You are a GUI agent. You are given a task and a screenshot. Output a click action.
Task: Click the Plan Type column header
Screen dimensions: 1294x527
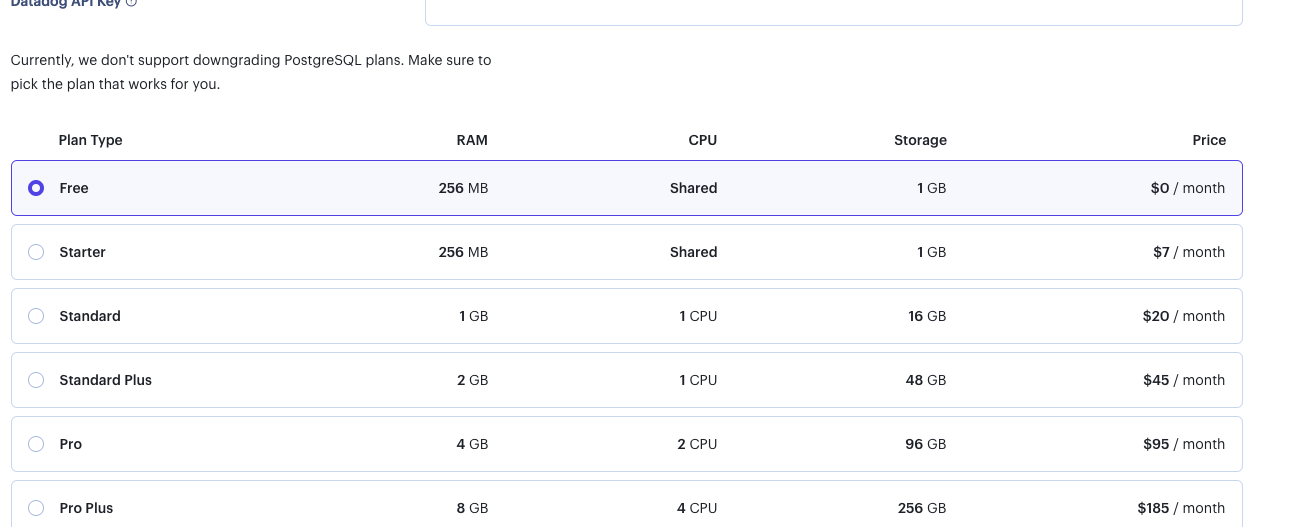(90, 140)
